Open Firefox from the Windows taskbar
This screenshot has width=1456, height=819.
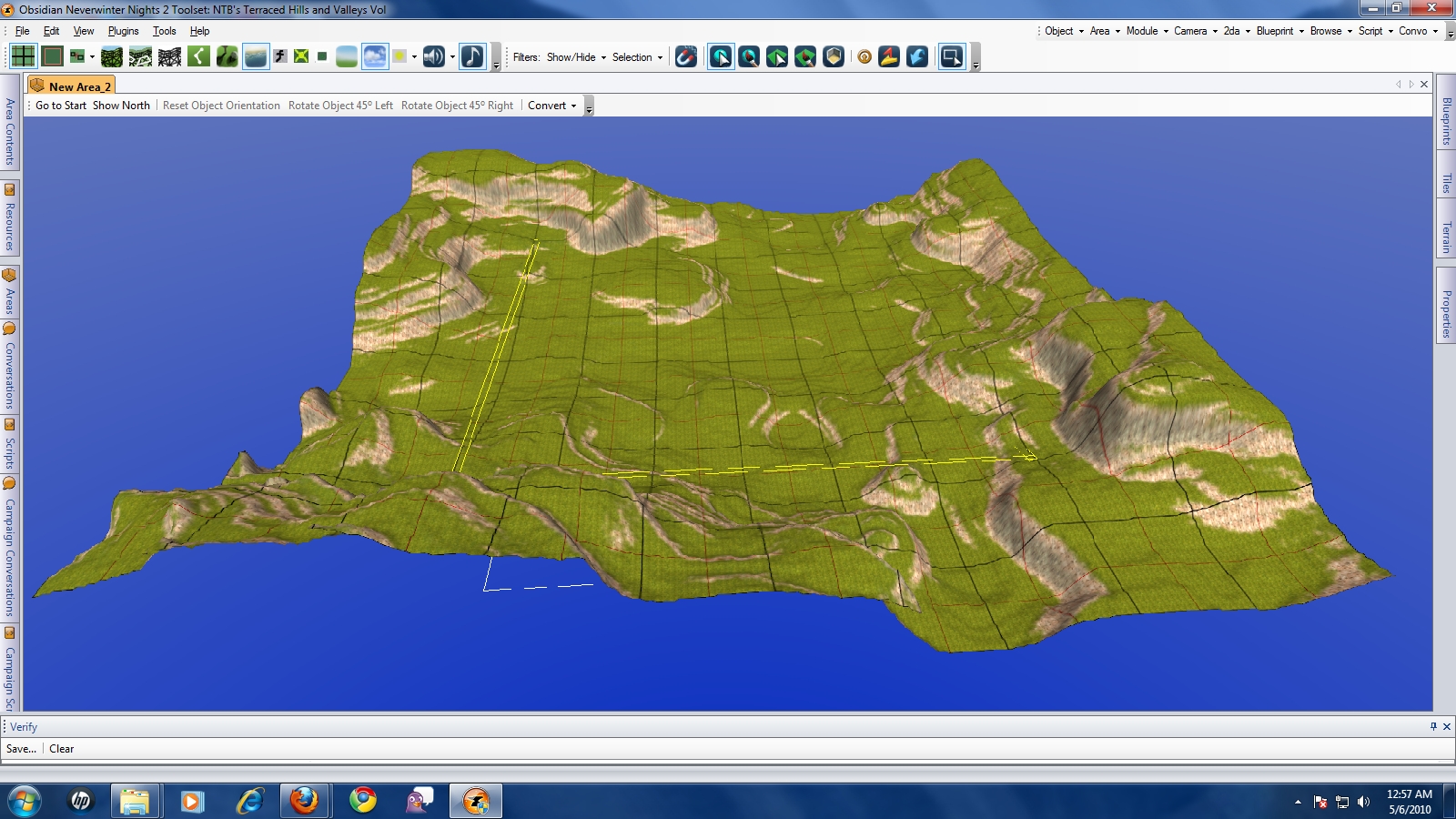(304, 801)
